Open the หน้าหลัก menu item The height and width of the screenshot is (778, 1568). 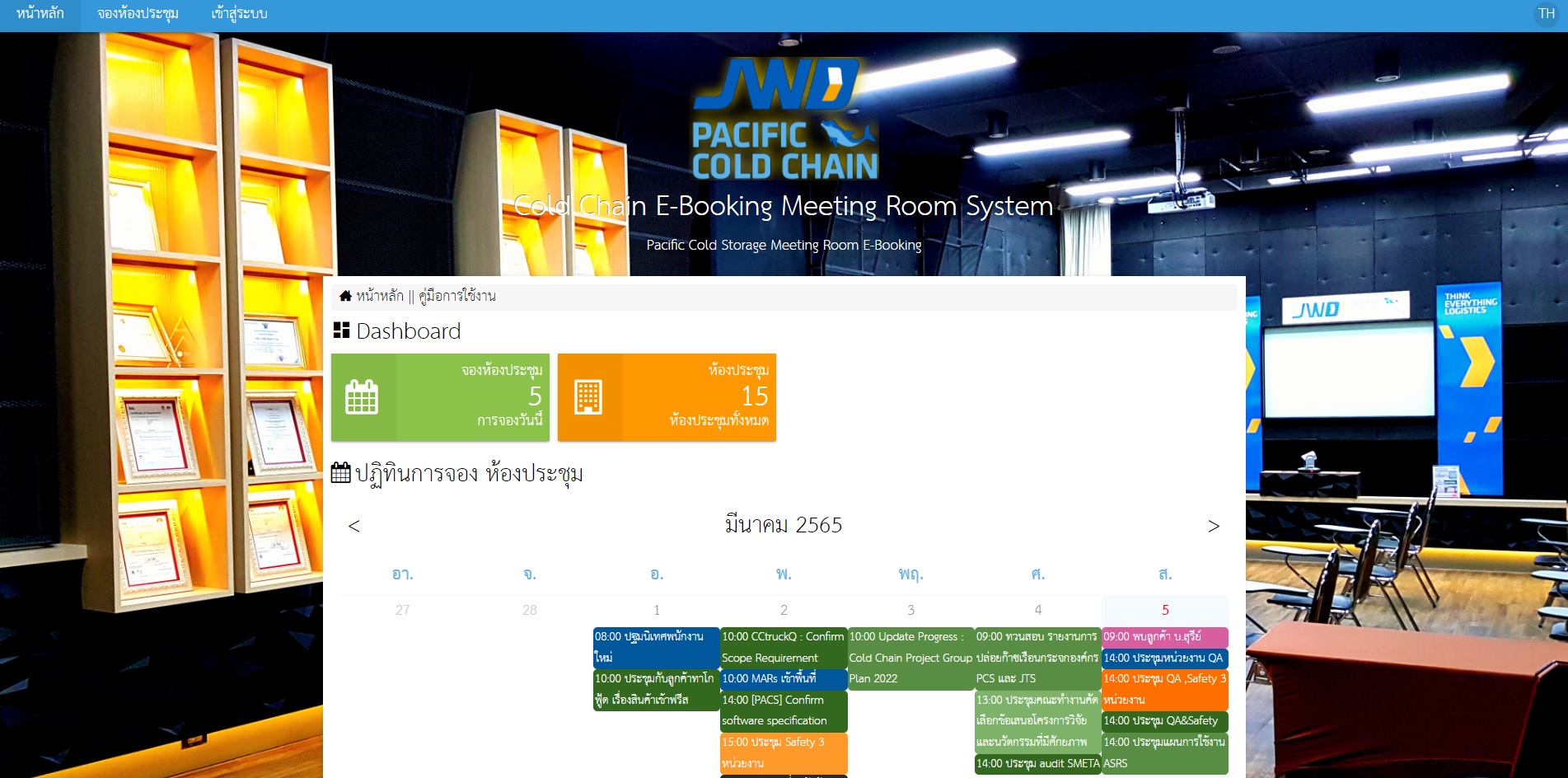tap(40, 14)
